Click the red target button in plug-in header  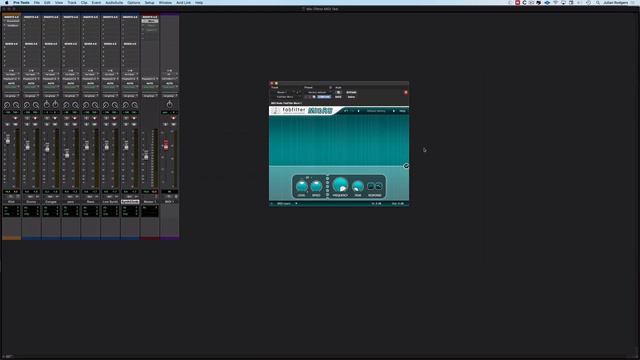[x=406, y=92]
